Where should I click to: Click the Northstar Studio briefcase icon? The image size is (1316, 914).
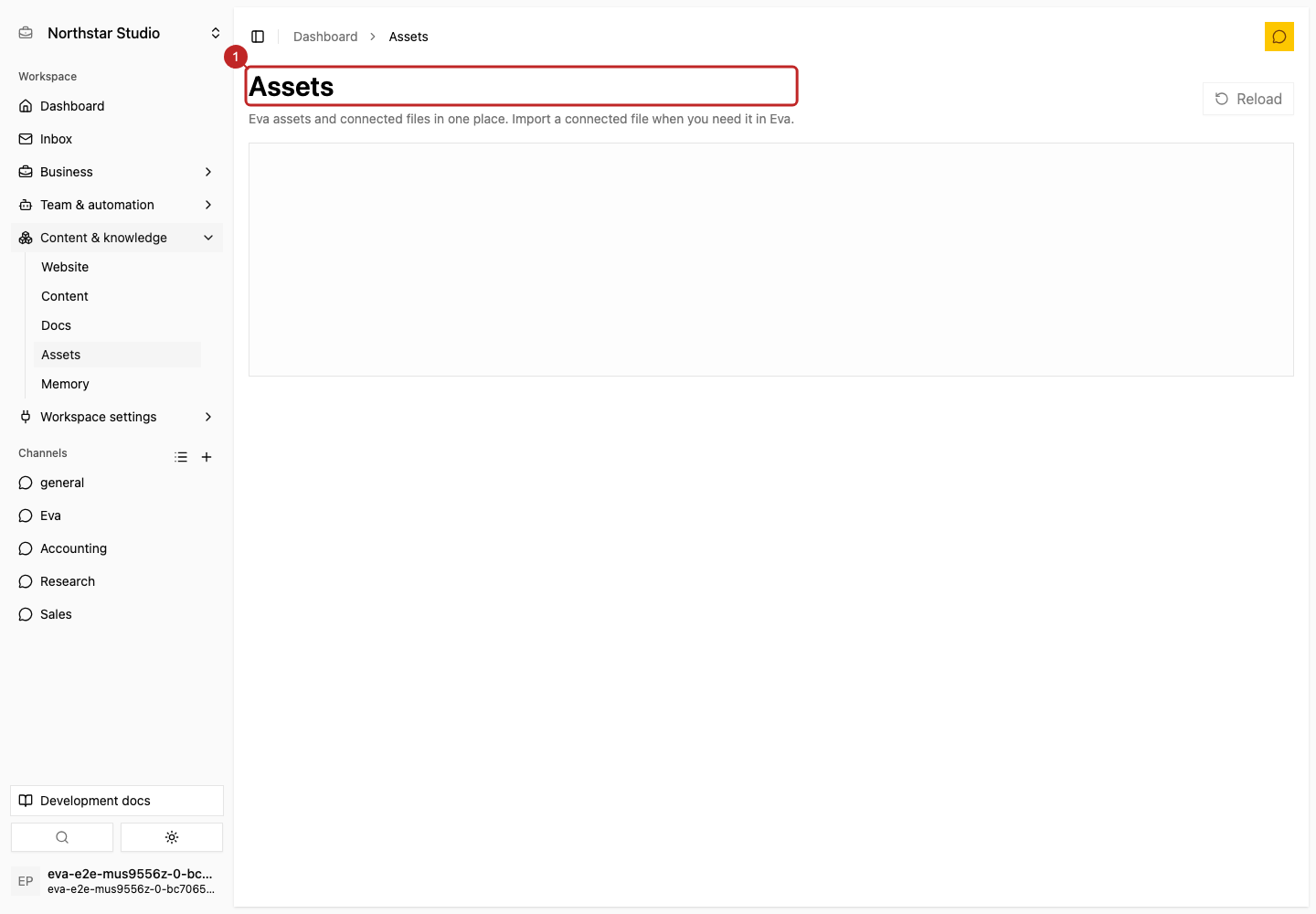tap(26, 33)
